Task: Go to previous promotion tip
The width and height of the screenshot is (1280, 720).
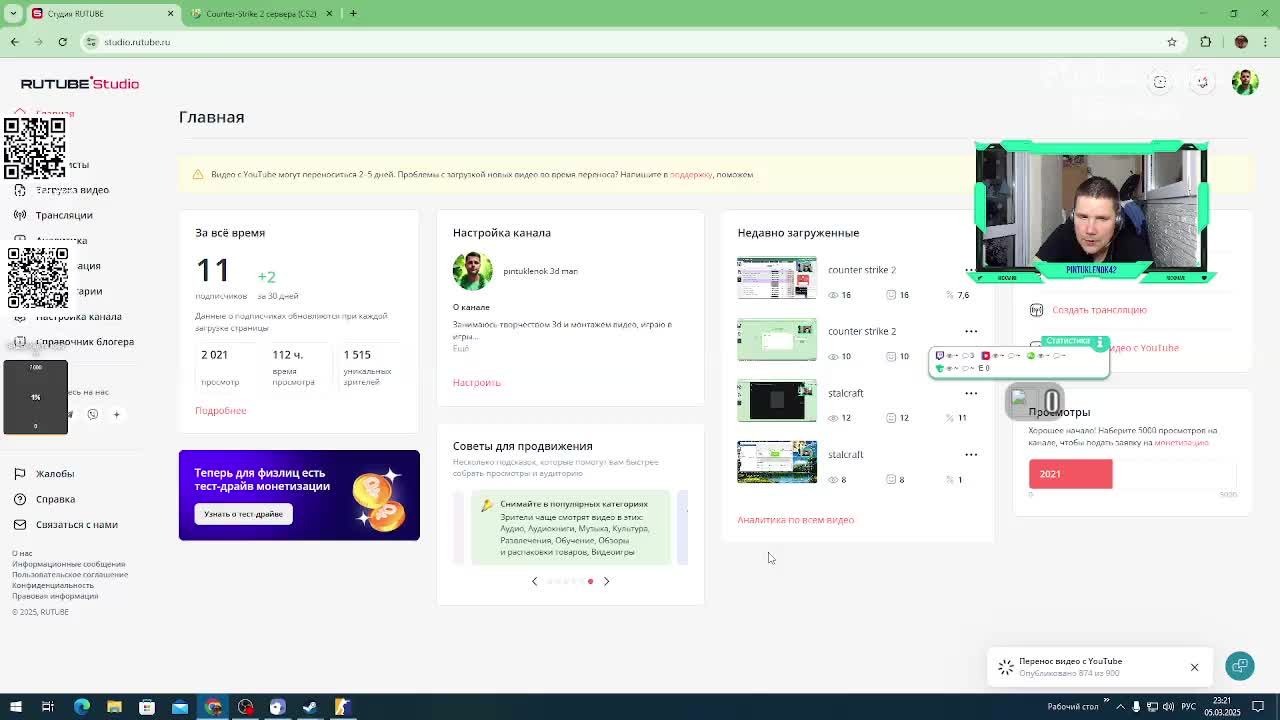Action: click(534, 581)
